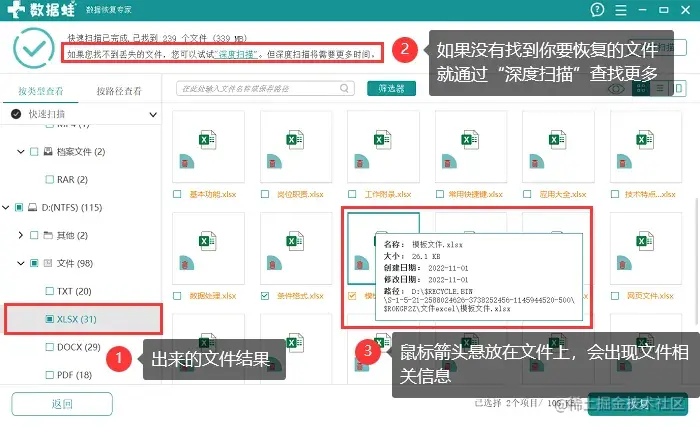This screenshot has height=427, width=700.
Task: Collapse the 文件 (98) tree node
Action: pyautogui.click(x=21, y=263)
